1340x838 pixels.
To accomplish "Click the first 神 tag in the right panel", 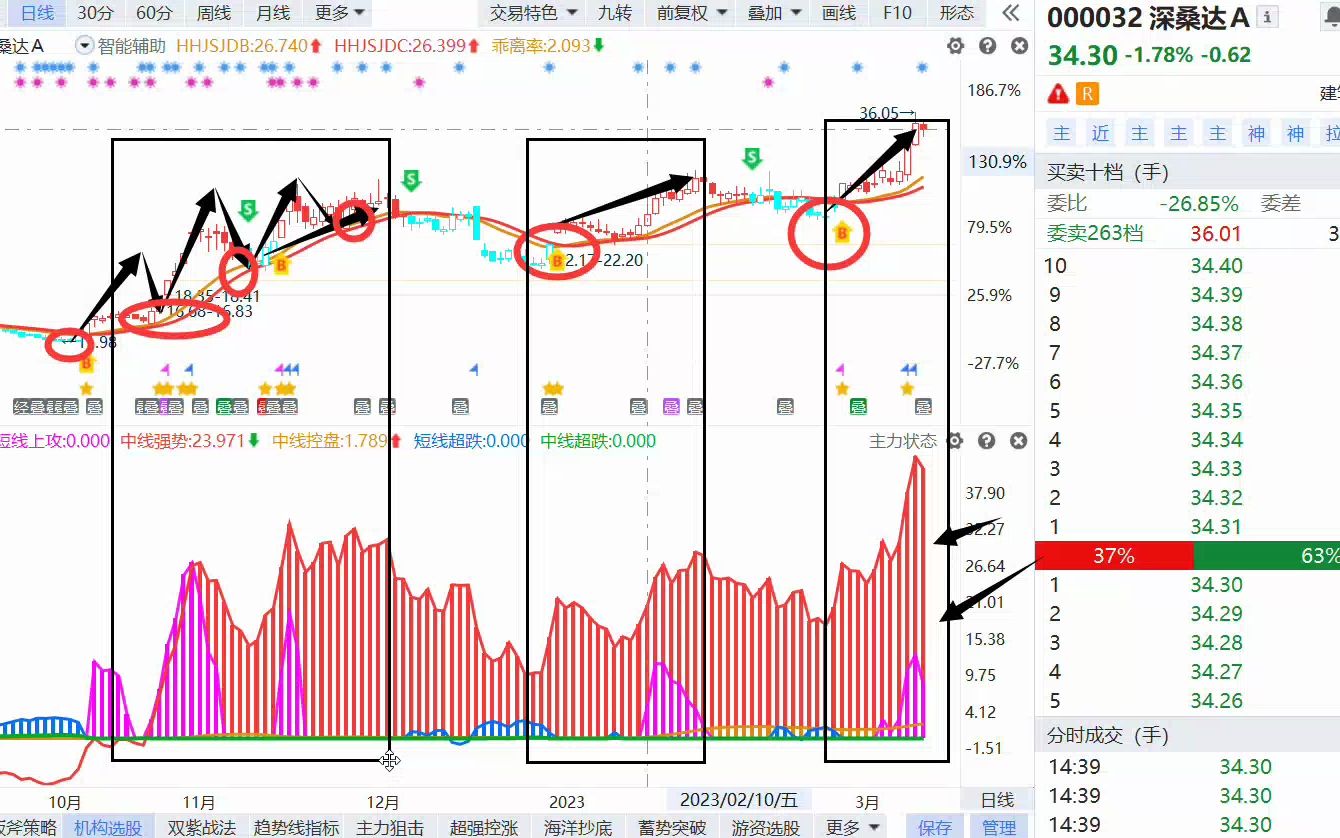I will [1256, 133].
